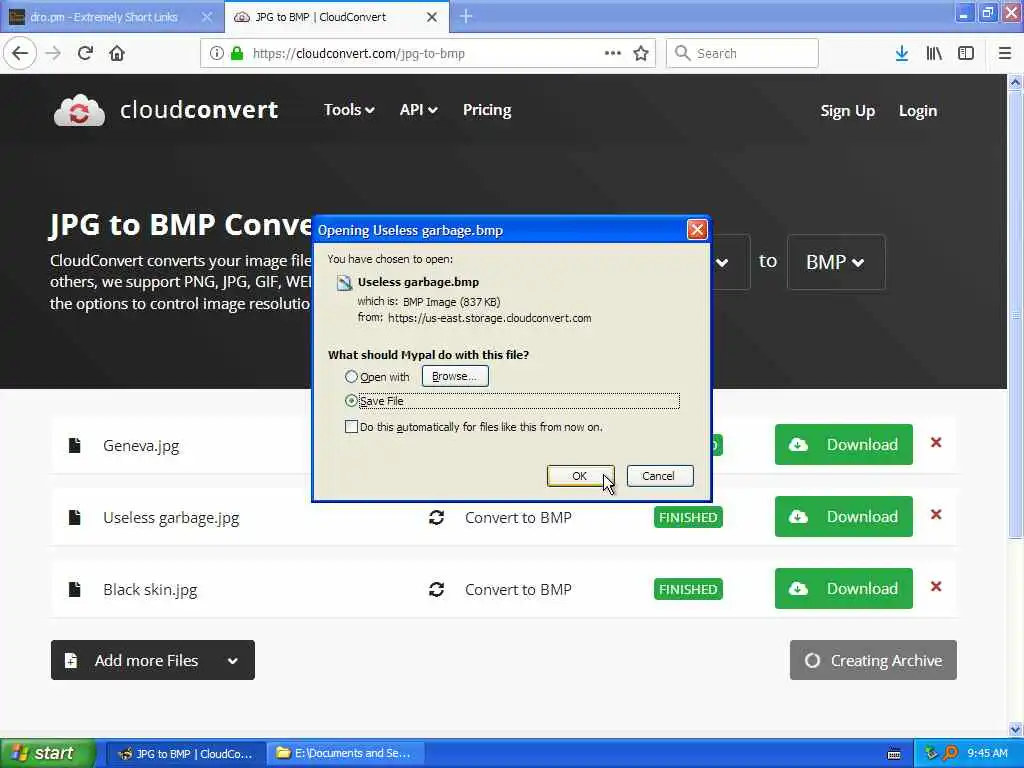Download converted Useless garbage.jpg file
1024x768 pixels.
(843, 517)
